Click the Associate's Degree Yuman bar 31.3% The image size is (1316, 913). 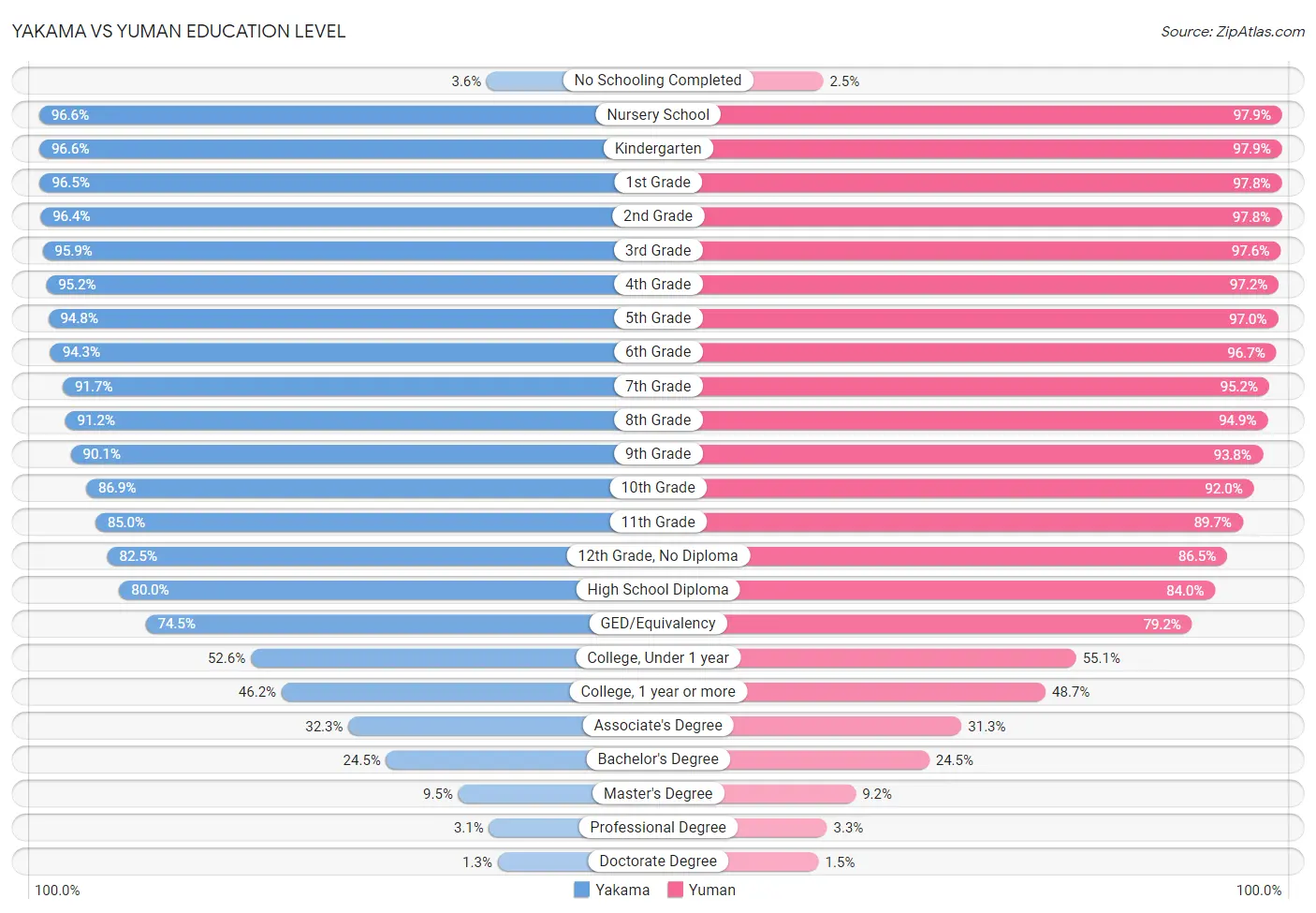810,726
